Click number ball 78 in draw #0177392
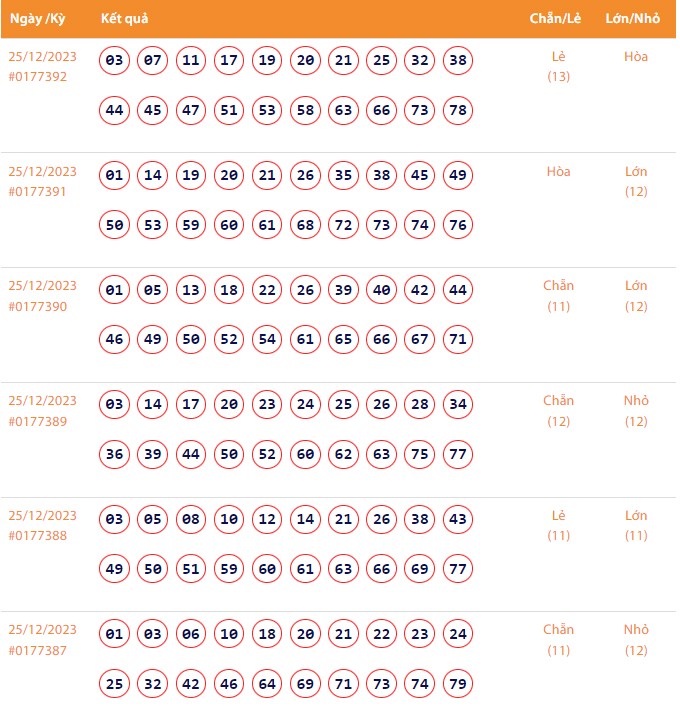680x710 pixels. (x=458, y=110)
